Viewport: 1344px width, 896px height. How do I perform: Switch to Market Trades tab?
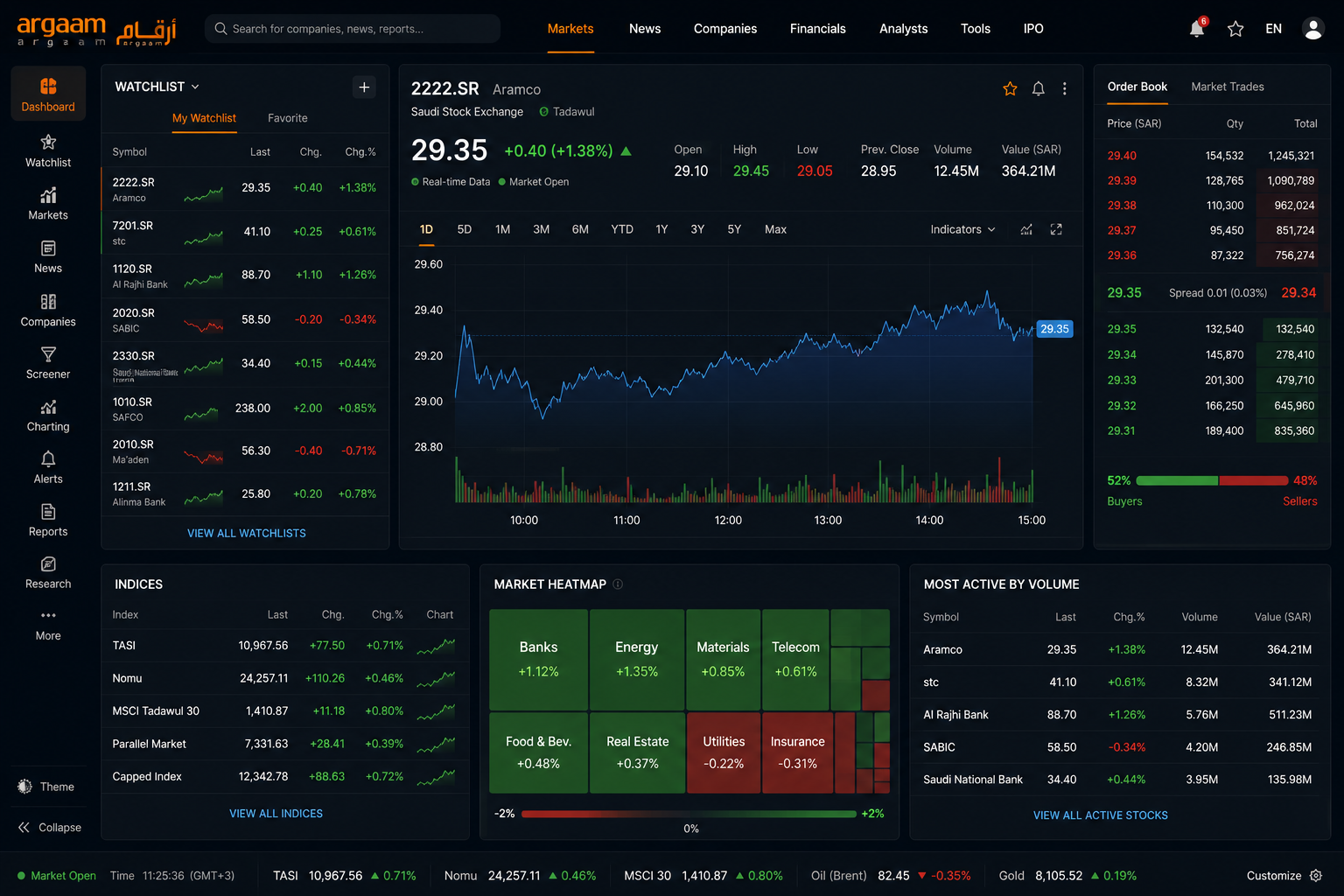pos(1228,87)
